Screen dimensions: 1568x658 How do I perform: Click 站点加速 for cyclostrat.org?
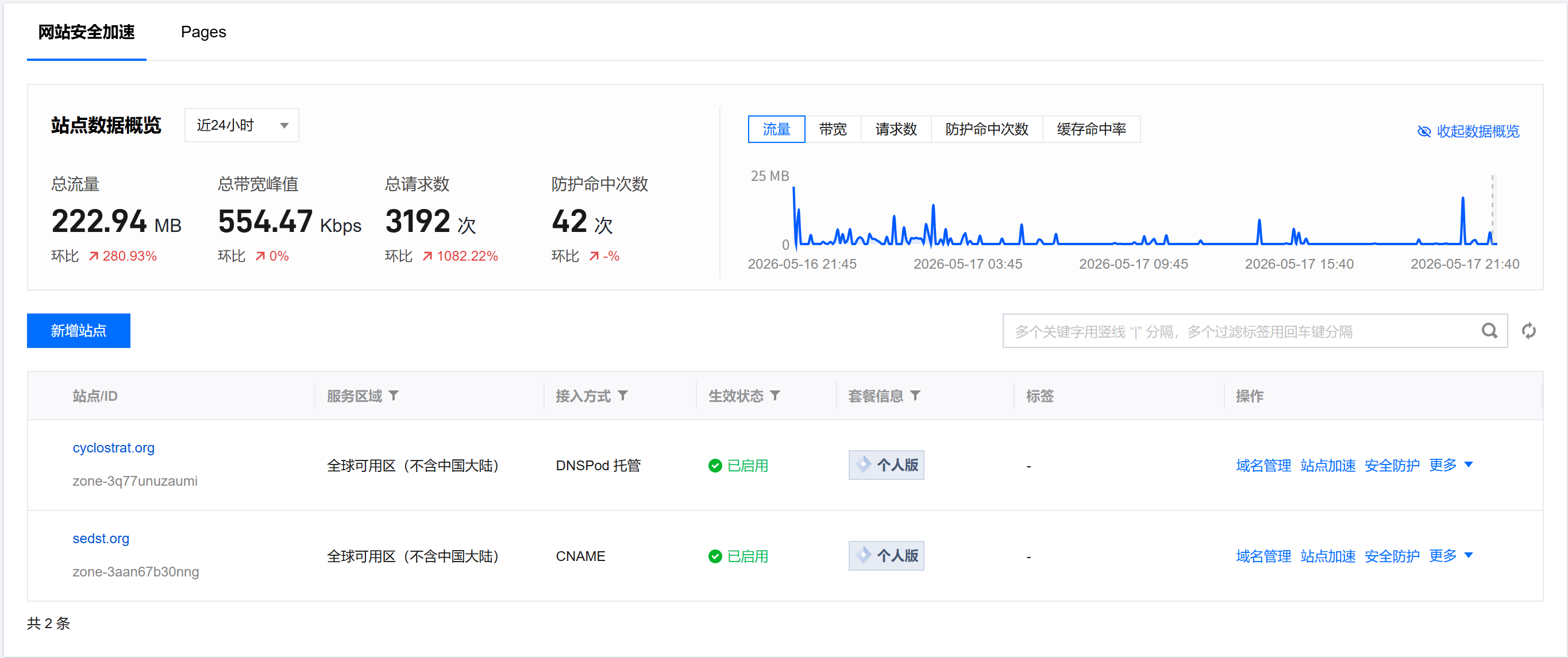[1328, 465]
